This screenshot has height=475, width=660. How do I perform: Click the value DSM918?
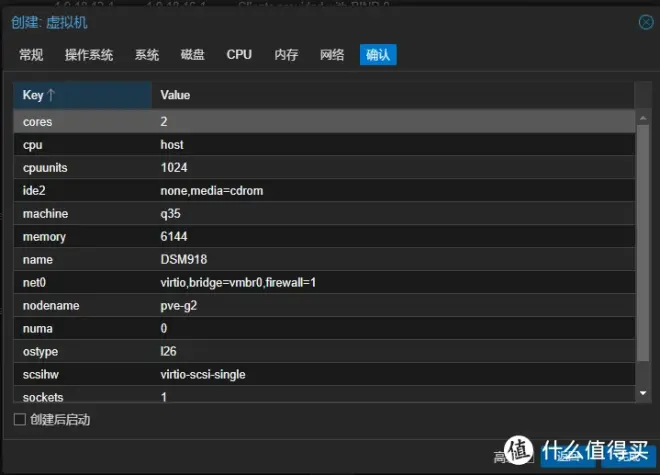click(x=184, y=259)
